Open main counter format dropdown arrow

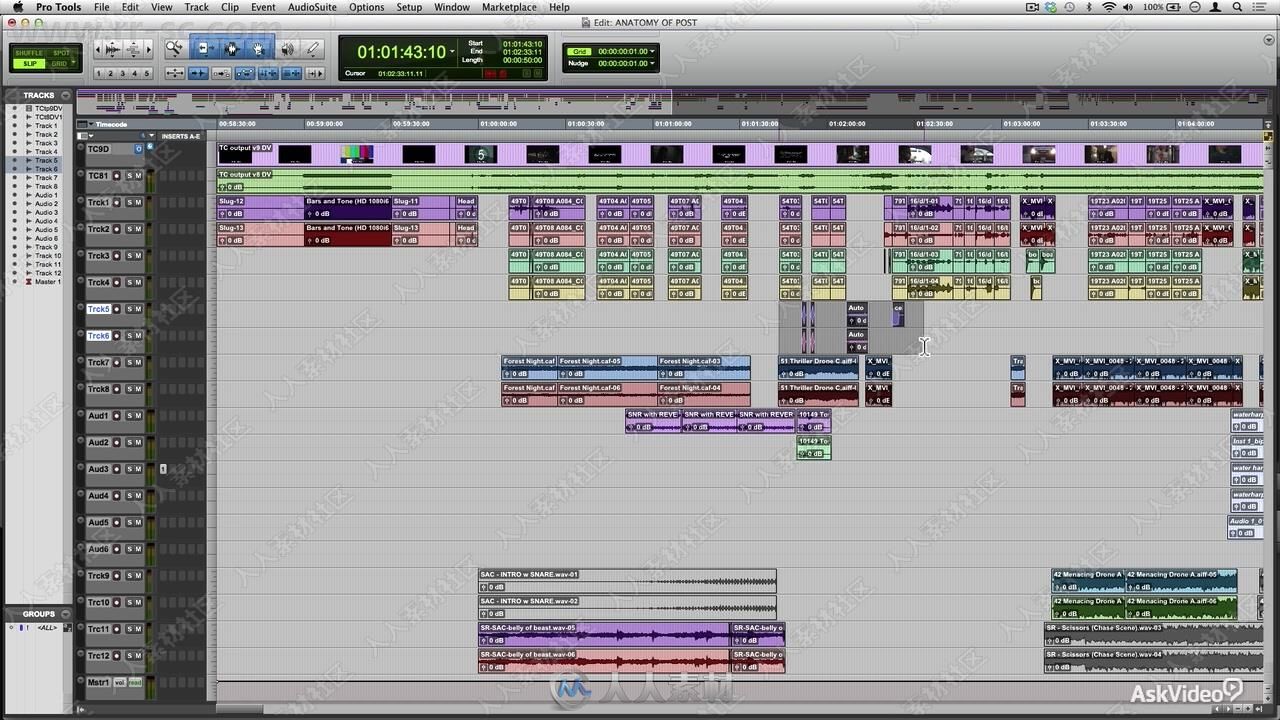(x=452, y=52)
